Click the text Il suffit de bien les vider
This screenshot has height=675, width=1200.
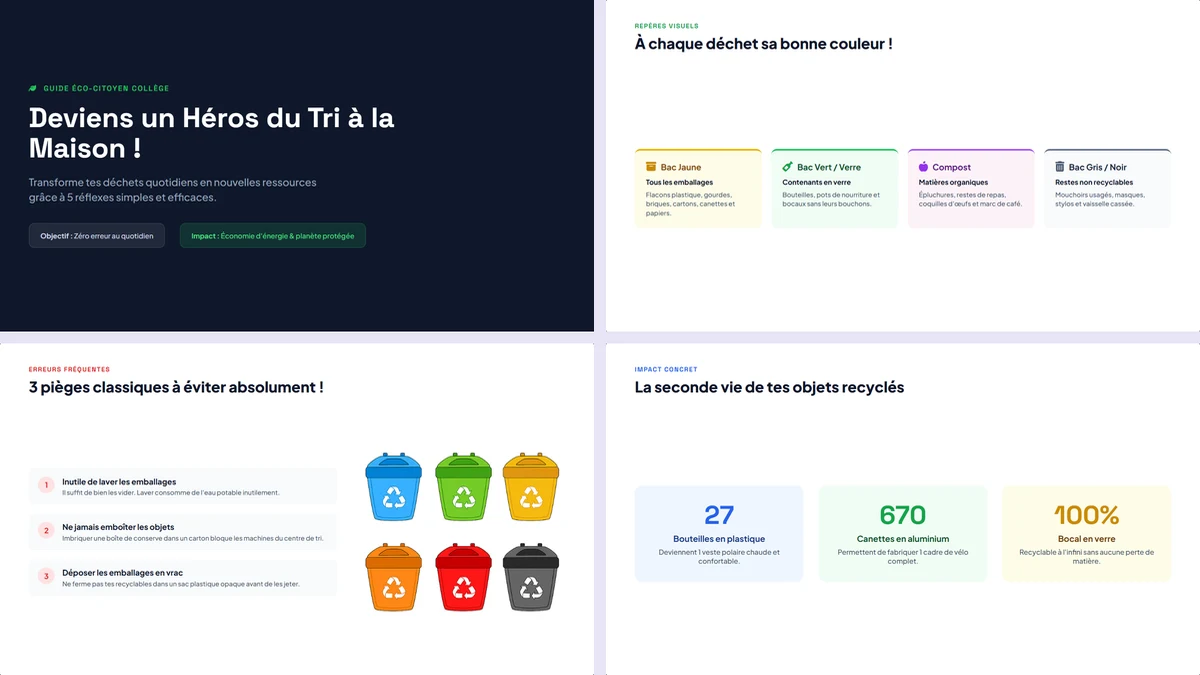pyautogui.click(x=171, y=493)
